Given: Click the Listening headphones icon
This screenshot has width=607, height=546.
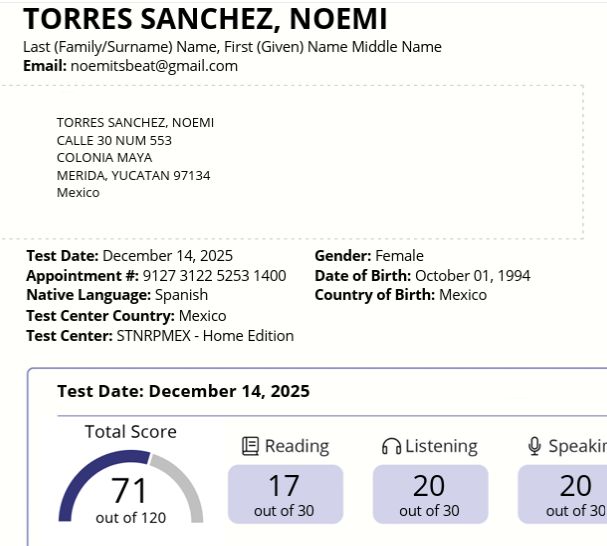Looking at the screenshot, I should click(x=391, y=446).
